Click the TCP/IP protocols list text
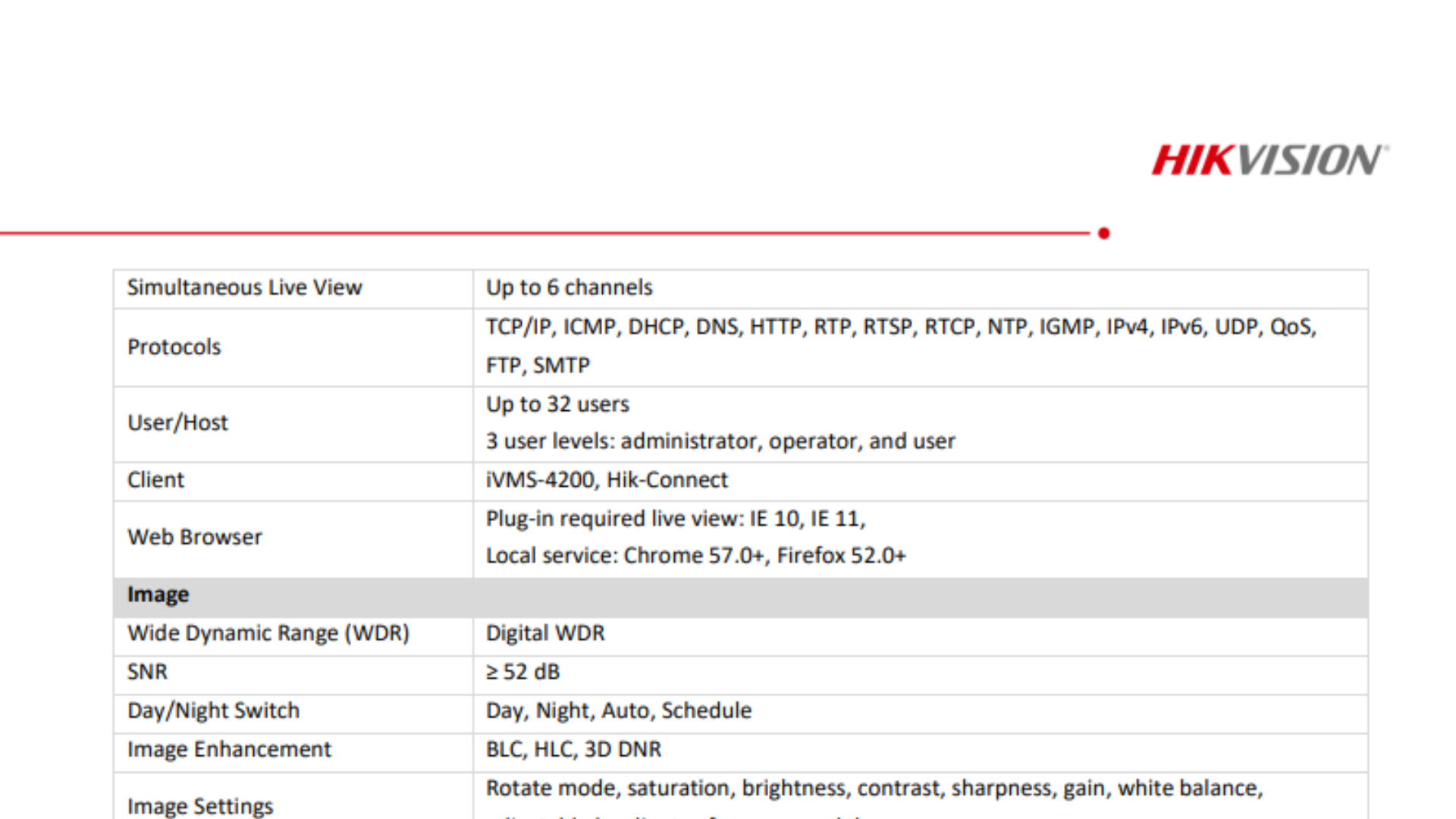Screen dimensions: 1456x819 pyautogui.click(x=900, y=327)
